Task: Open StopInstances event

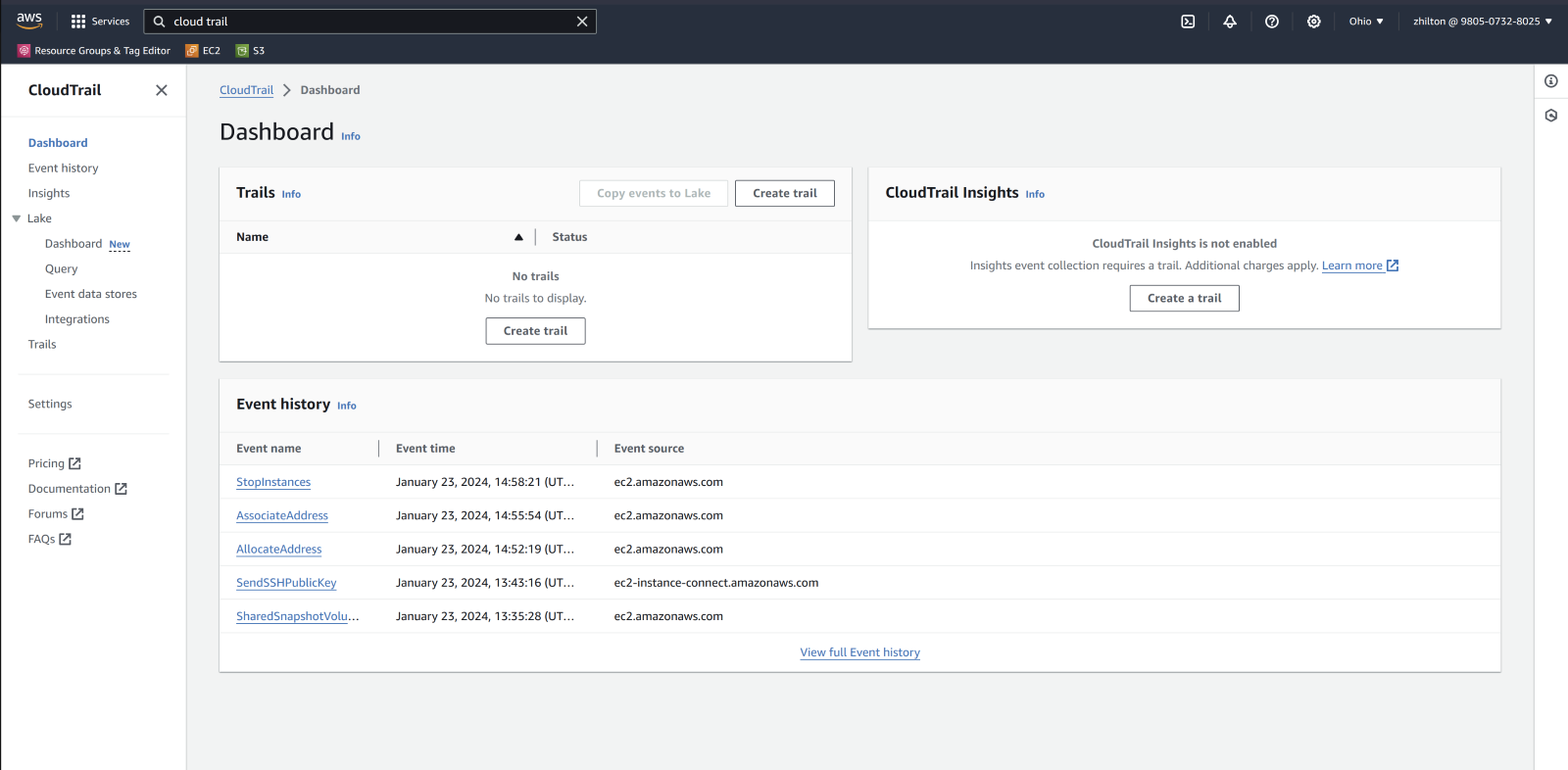Action: [x=273, y=482]
